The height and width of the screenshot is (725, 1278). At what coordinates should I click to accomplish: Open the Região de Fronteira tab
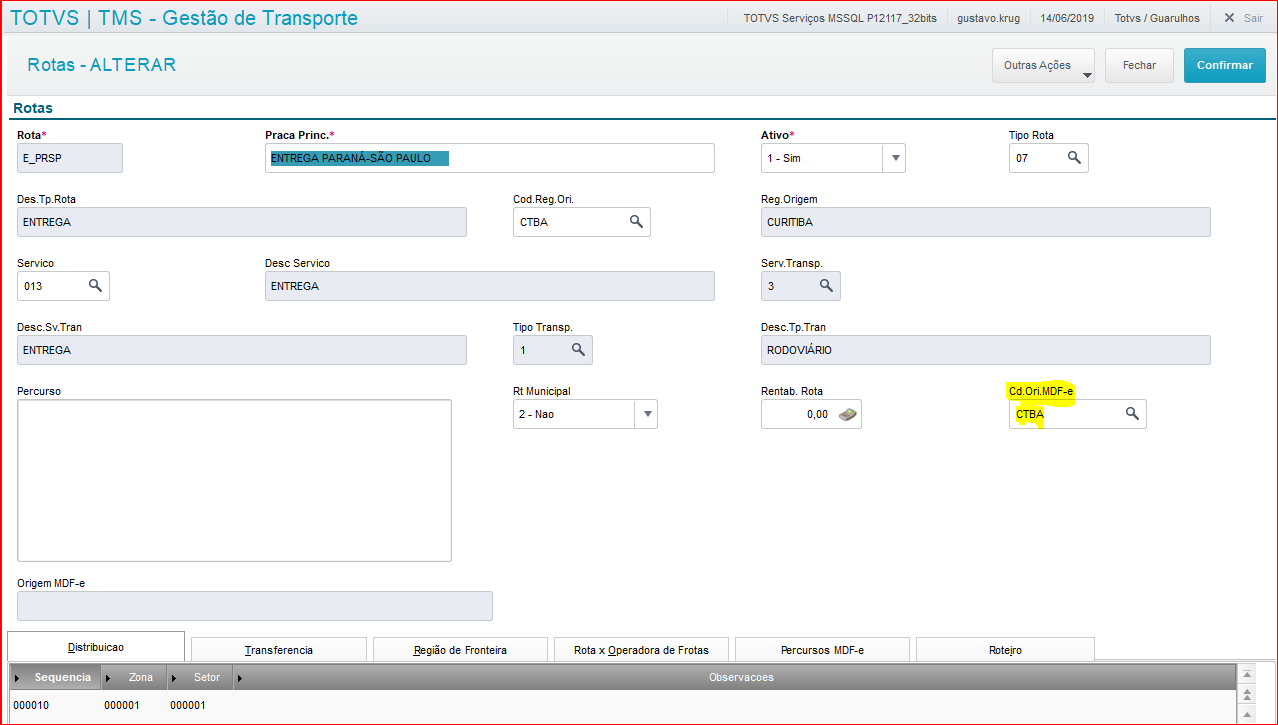tap(460, 650)
